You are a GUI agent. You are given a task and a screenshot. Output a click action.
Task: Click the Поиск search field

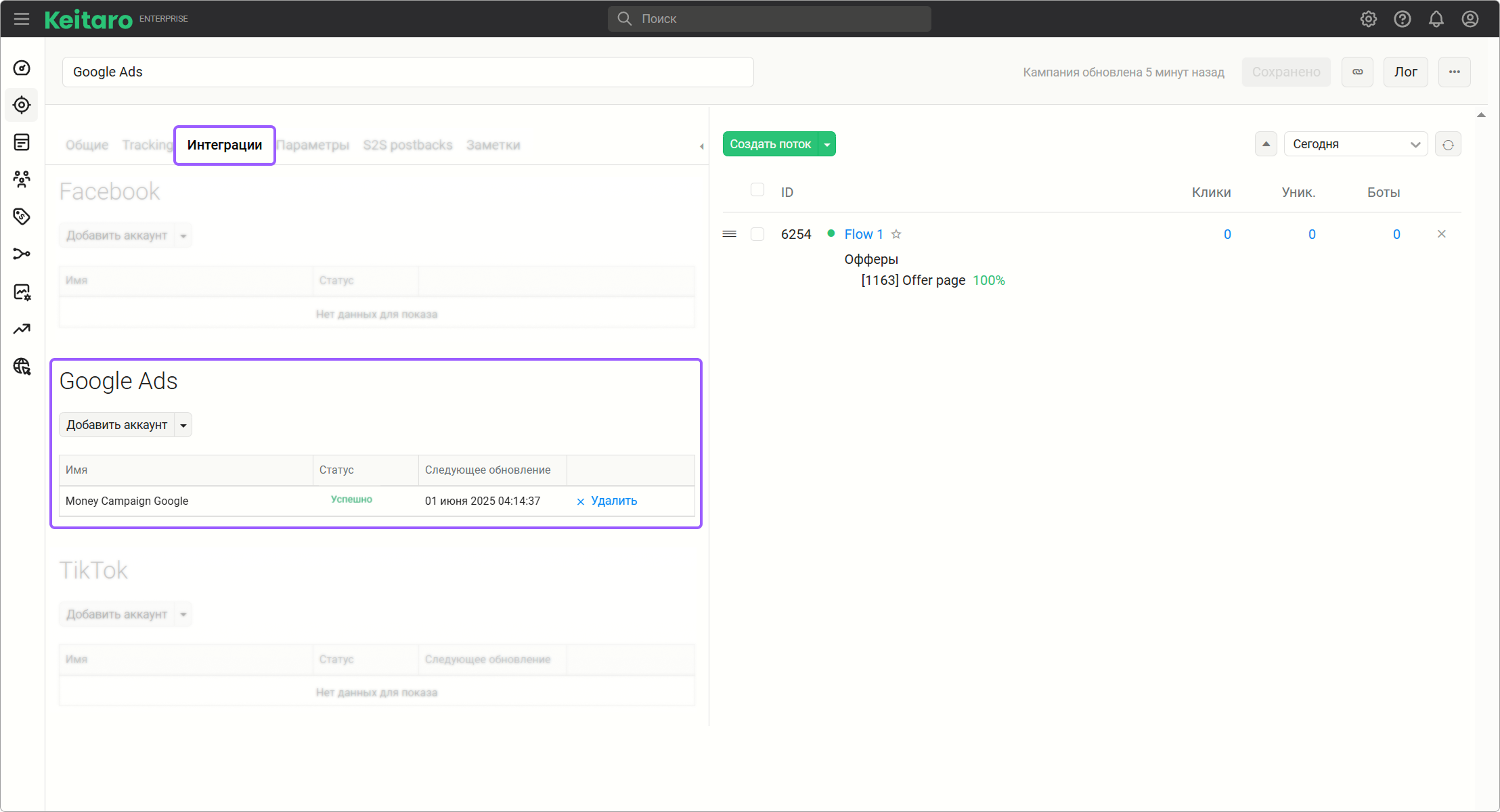click(x=770, y=19)
